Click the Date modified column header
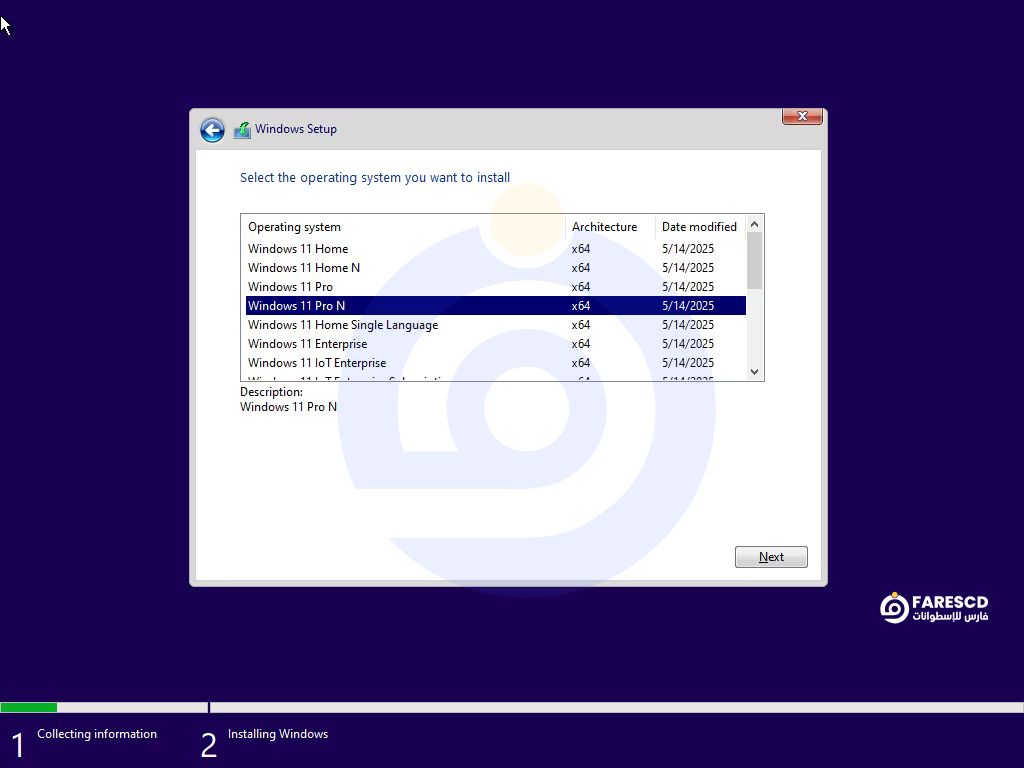This screenshot has height=768, width=1024. (700, 227)
